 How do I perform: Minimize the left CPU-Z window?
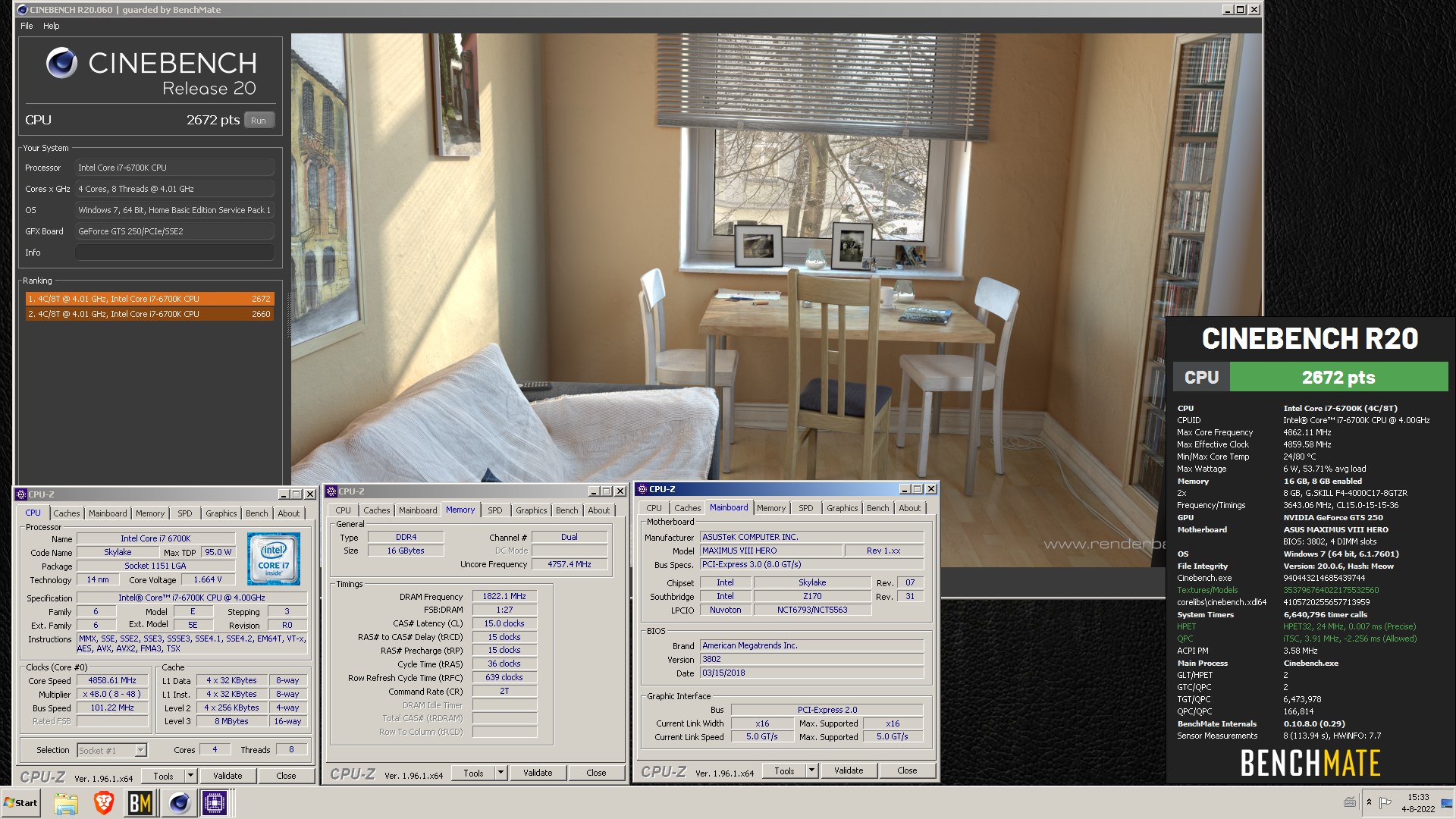click(284, 494)
